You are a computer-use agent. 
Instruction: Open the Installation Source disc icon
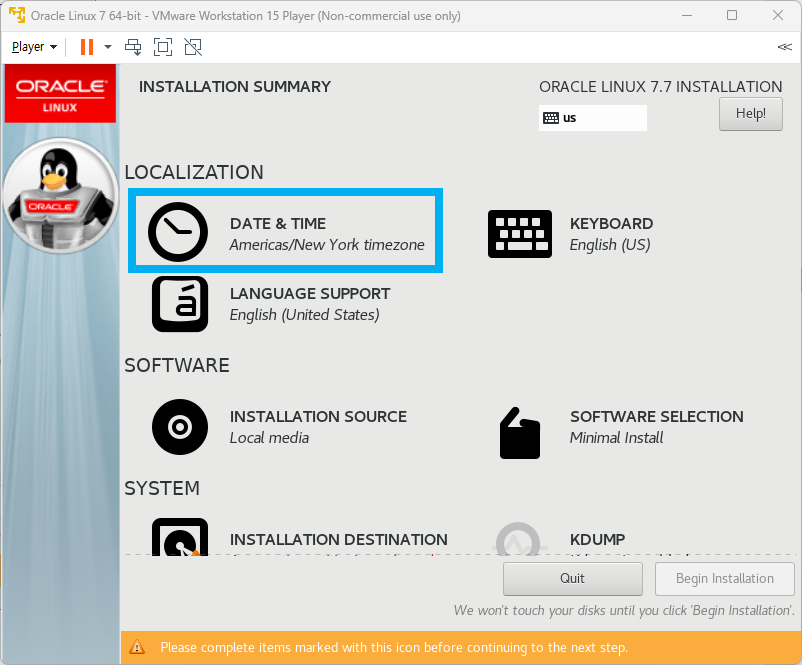coord(180,427)
